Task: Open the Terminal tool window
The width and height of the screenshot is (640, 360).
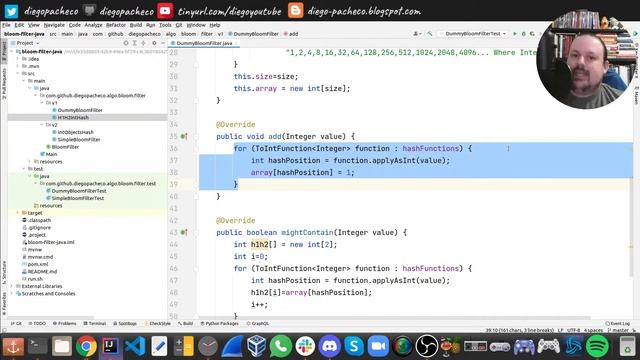Action: coord(94,323)
